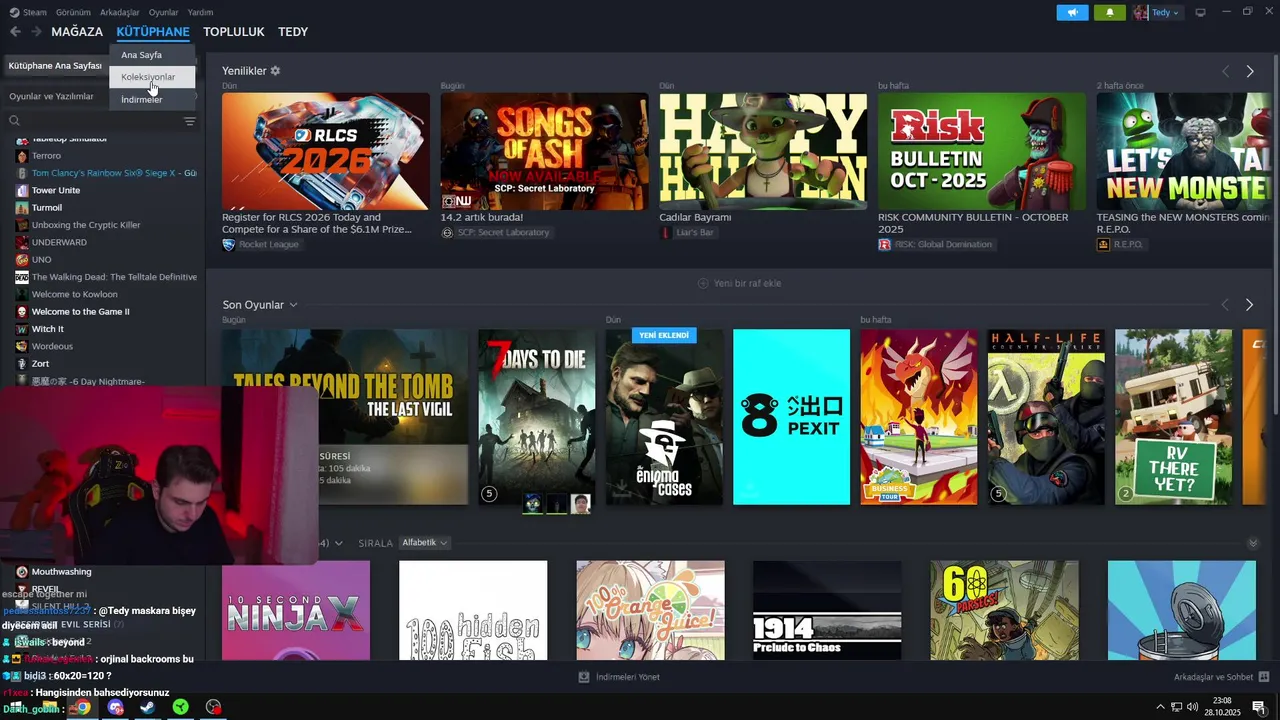Open the Happy Halloween news thumbnail
This screenshot has width=1280, height=720.
763,151
